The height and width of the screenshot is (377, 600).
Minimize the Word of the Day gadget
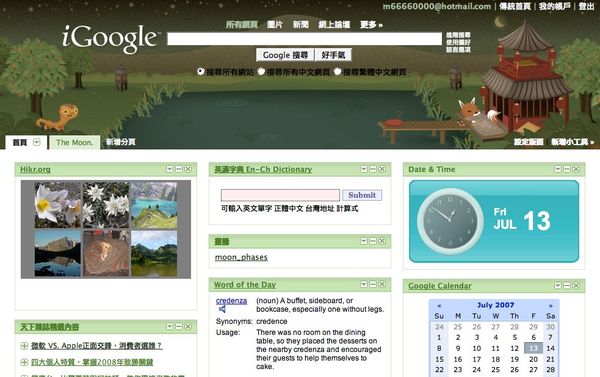tap(373, 284)
